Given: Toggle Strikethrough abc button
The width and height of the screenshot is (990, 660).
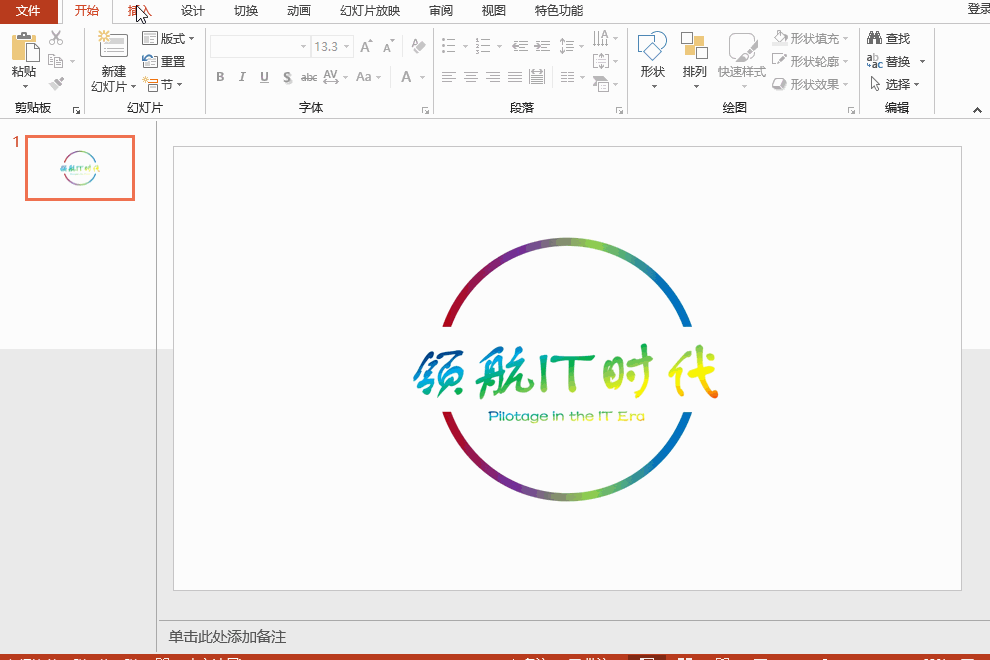Looking at the screenshot, I should [x=309, y=77].
